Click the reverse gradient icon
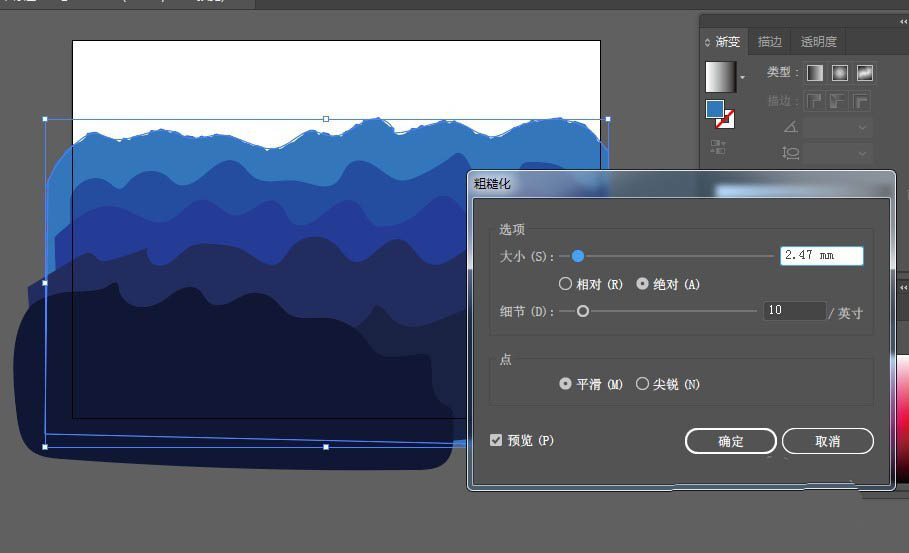The height and width of the screenshot is (553, 909). [718, 147]
